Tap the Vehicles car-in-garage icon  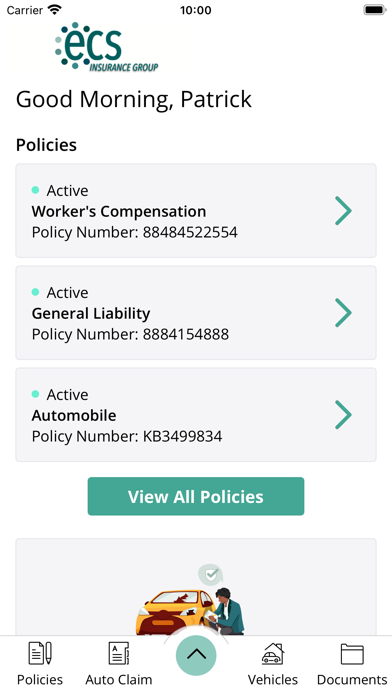point(273,653)
